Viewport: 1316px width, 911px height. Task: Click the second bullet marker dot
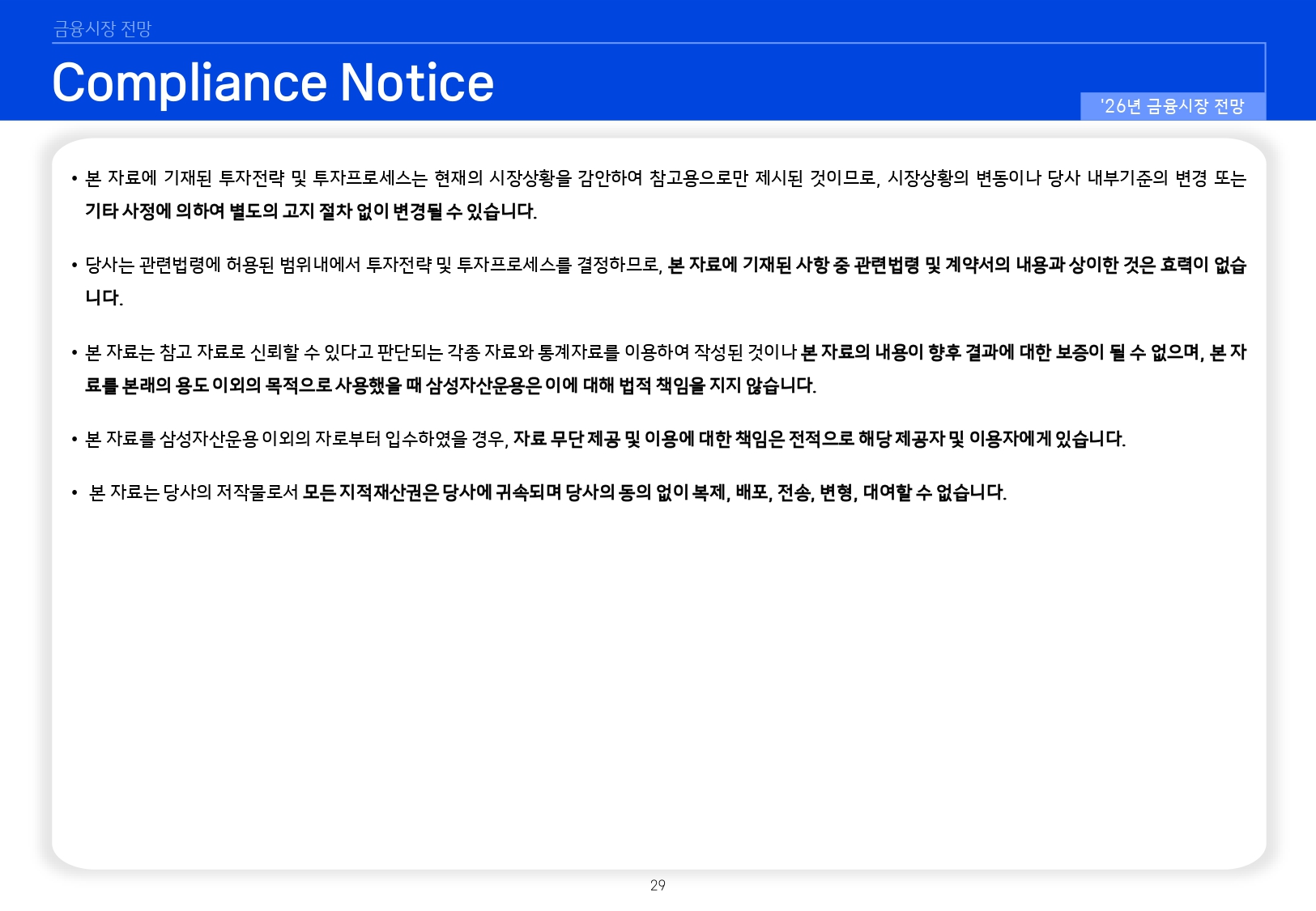pyautogui.click(x=74, y=264)
